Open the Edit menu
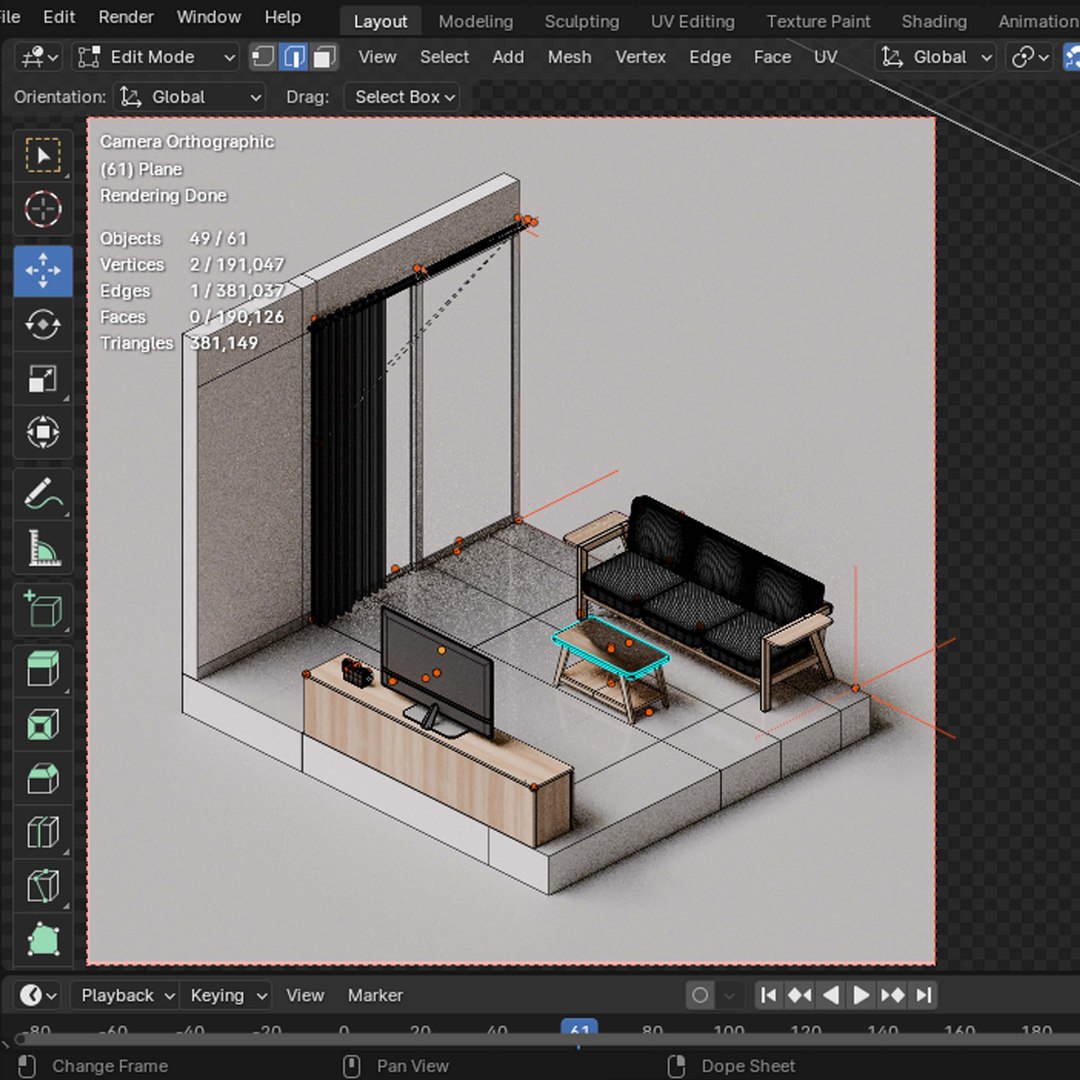 (59, 17)
